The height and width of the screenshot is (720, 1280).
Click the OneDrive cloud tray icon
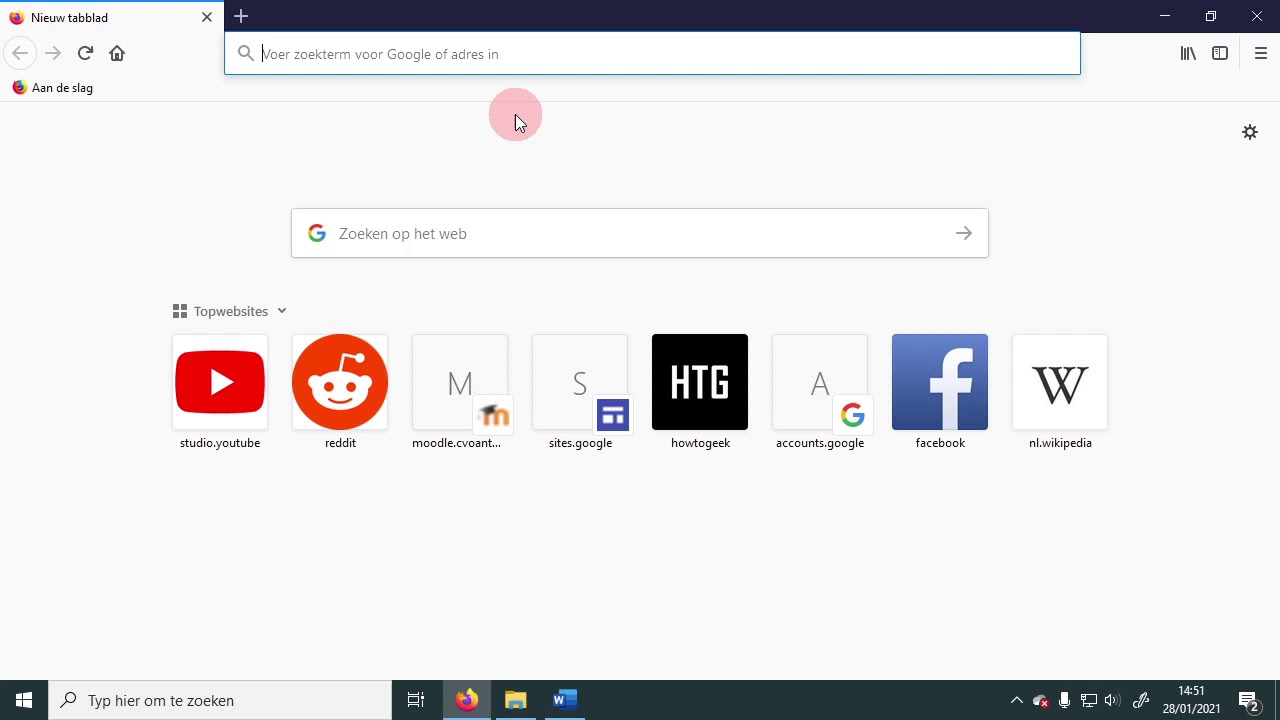click(x=1041, y=700)
